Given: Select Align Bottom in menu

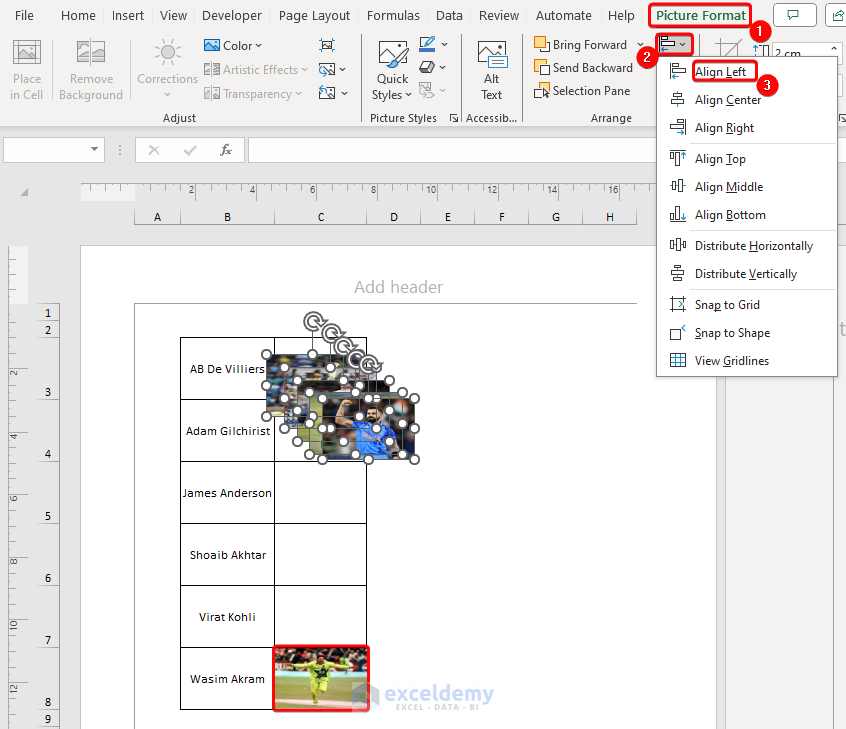Looking at the screenshot, I should pos(730,215).
